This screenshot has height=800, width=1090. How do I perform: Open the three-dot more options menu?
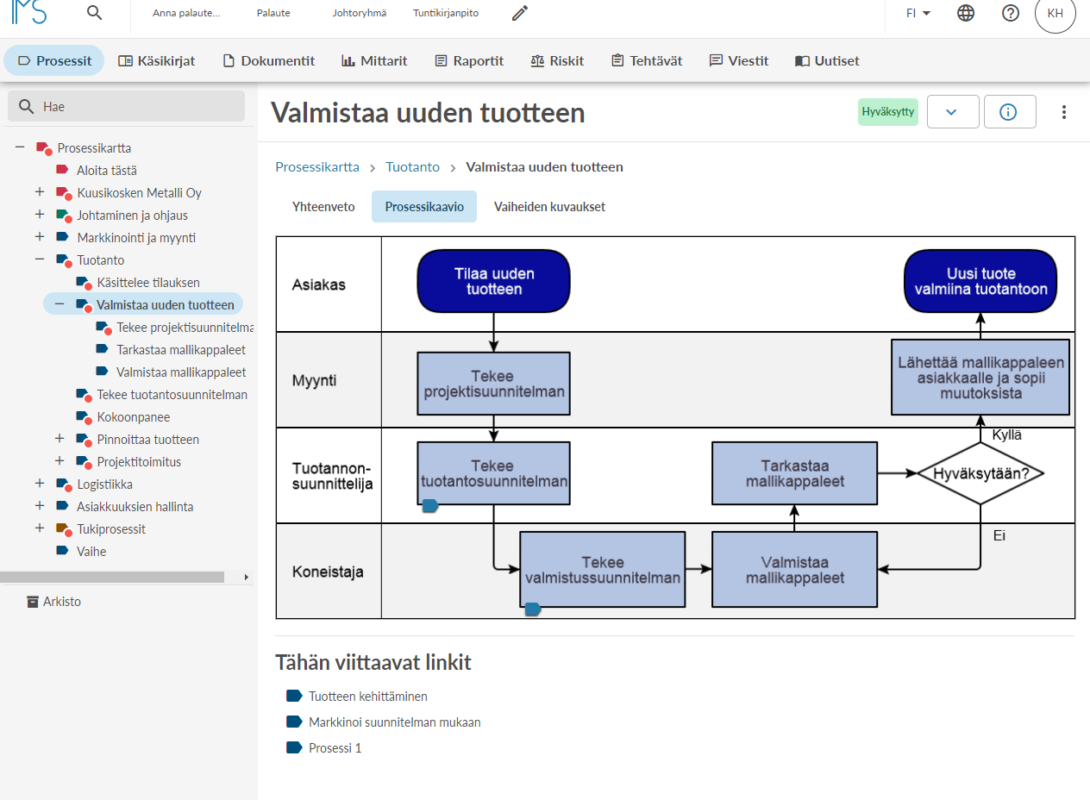coord(1064,112)
